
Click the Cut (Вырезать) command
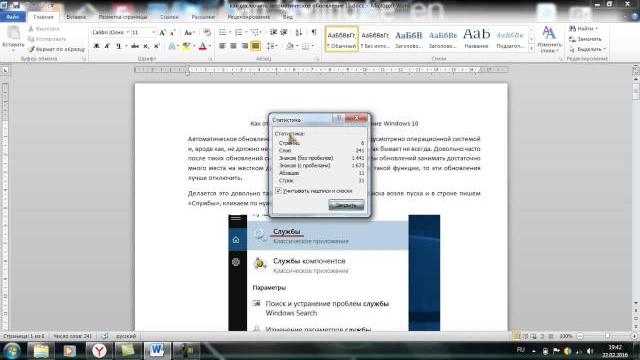pos(44,29)
